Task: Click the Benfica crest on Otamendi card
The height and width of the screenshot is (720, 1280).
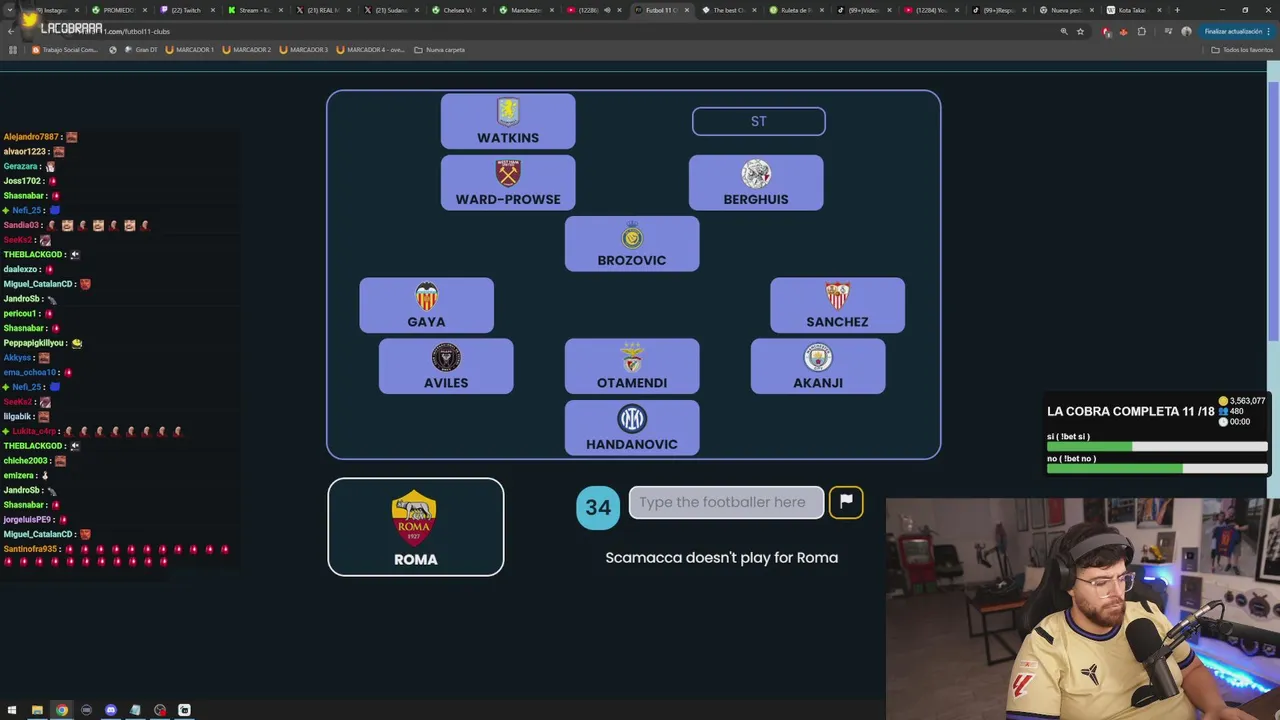Action: [x=632, y=358]
